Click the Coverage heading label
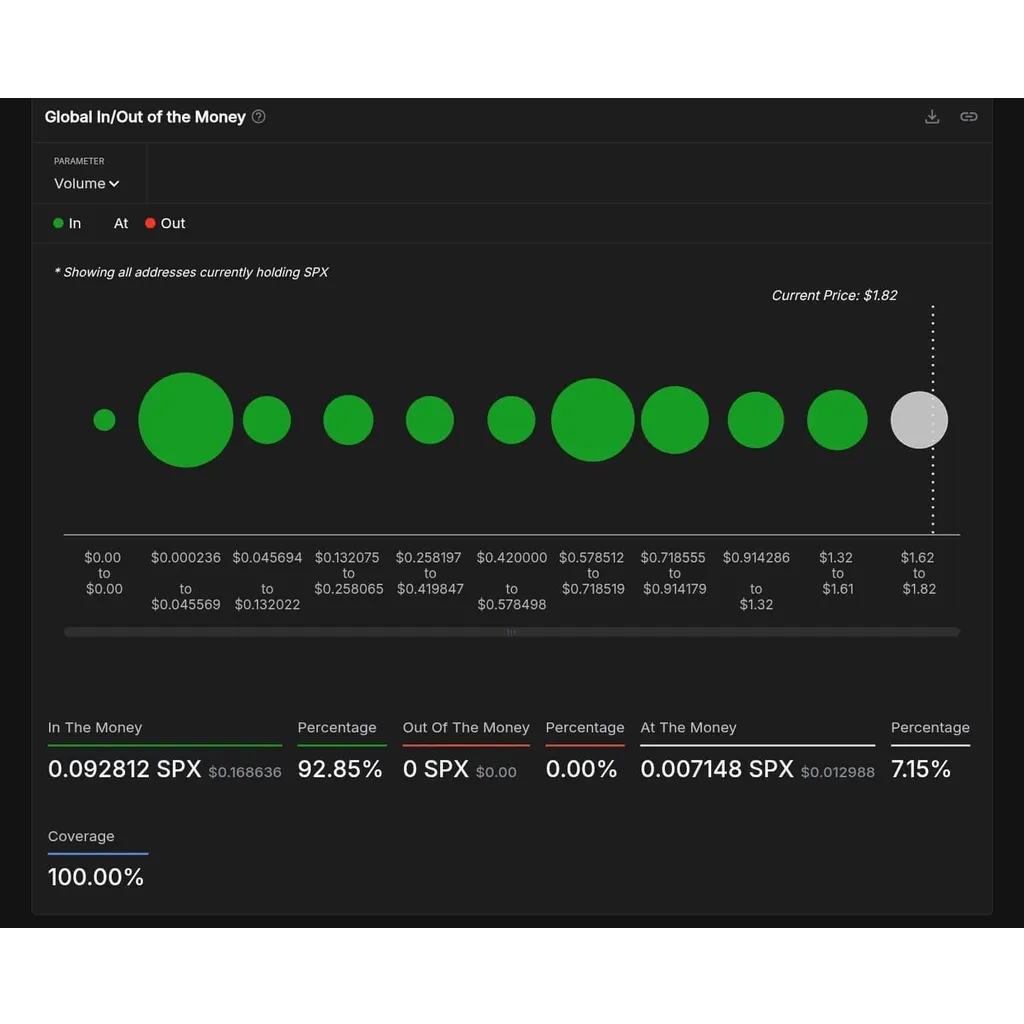 pyautogui.click(x=81, y=836)
